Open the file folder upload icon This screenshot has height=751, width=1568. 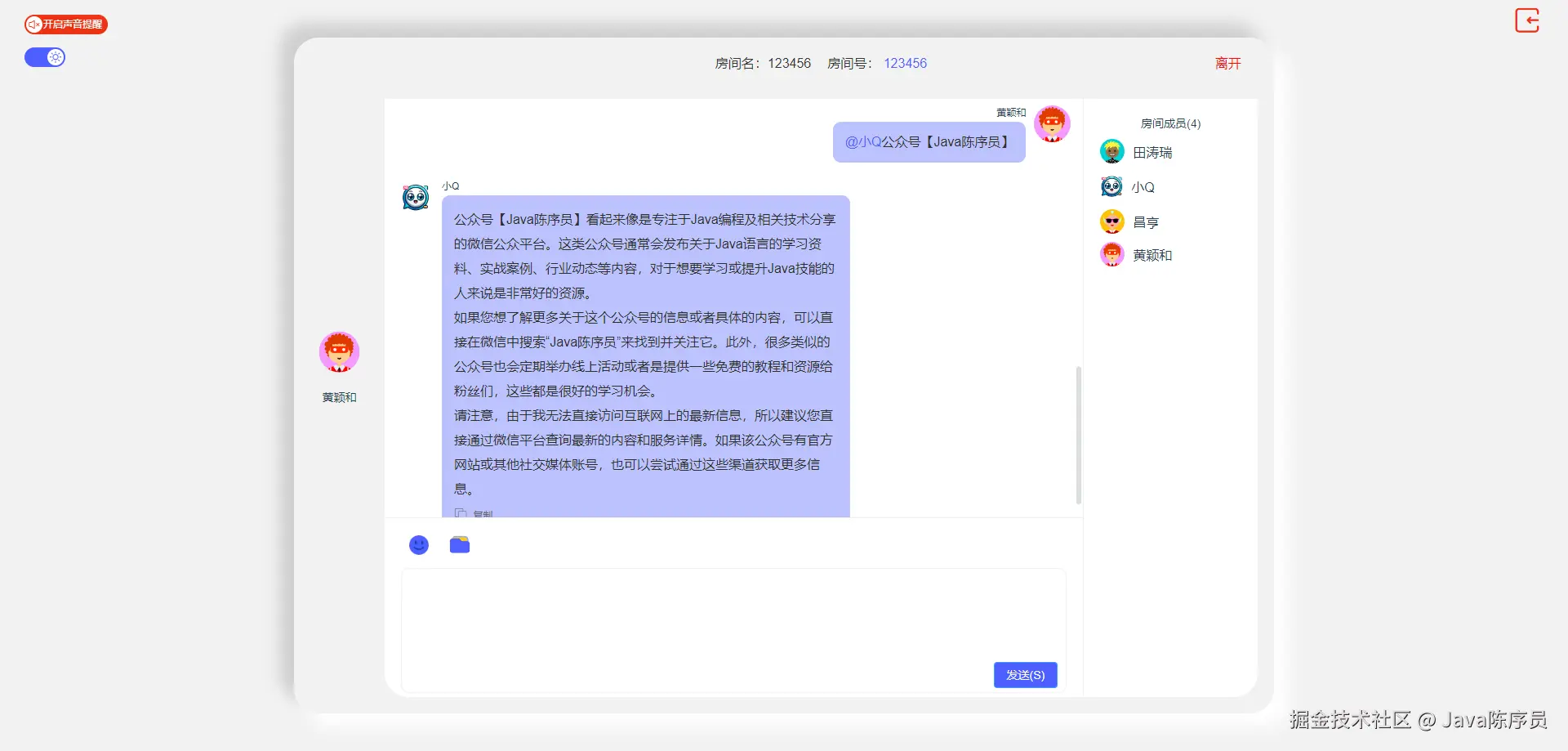point(460,545)
